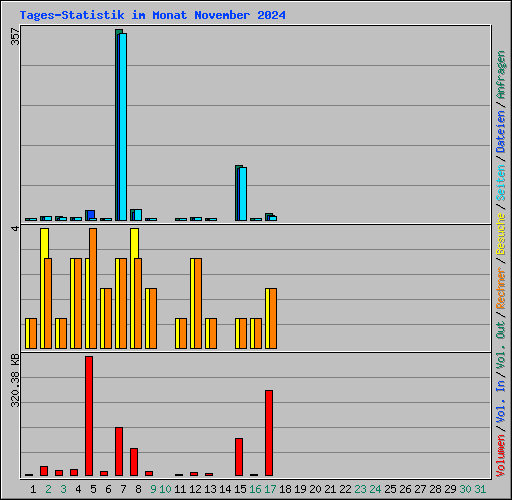This screenshot has width=512, height=500.
Task: Click the tall orange hosts bar for day 5
Action: 93,288
